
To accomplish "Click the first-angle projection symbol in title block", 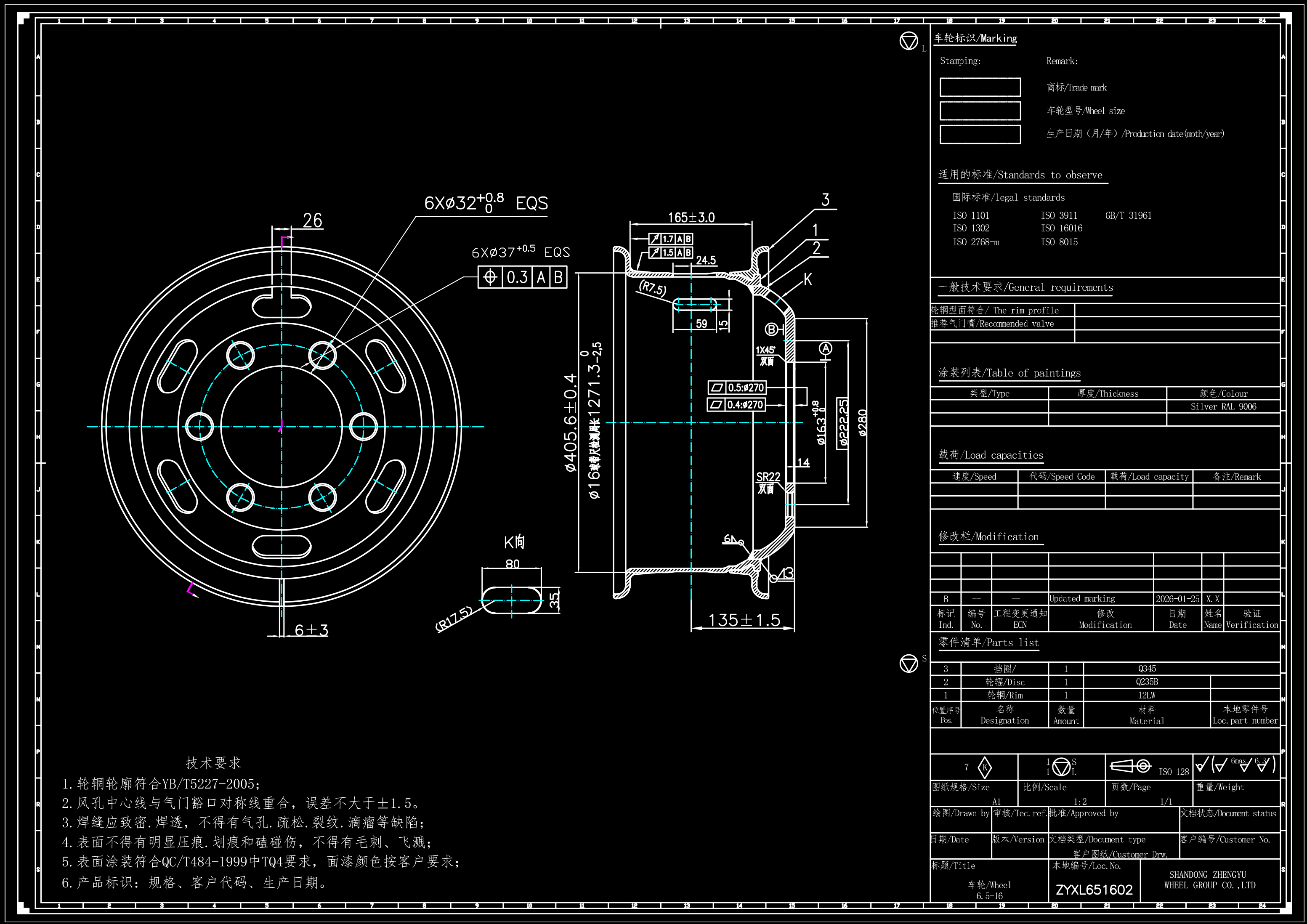I will (x=1131, y=766).
